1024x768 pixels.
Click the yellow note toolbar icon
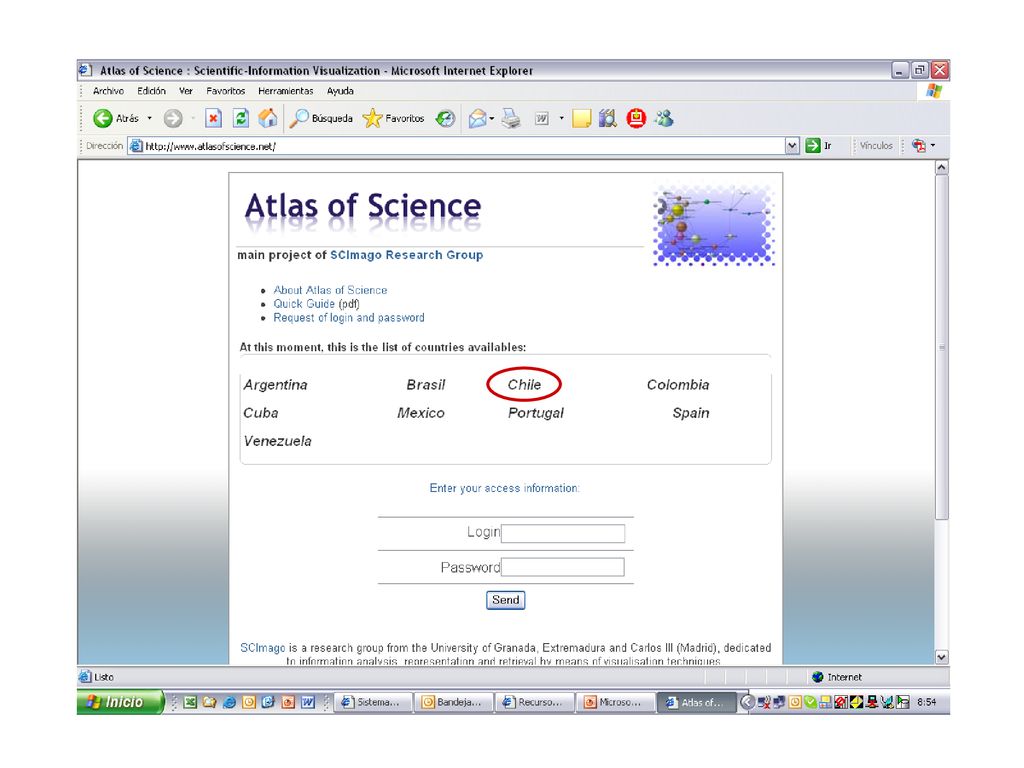click(581, 118)
